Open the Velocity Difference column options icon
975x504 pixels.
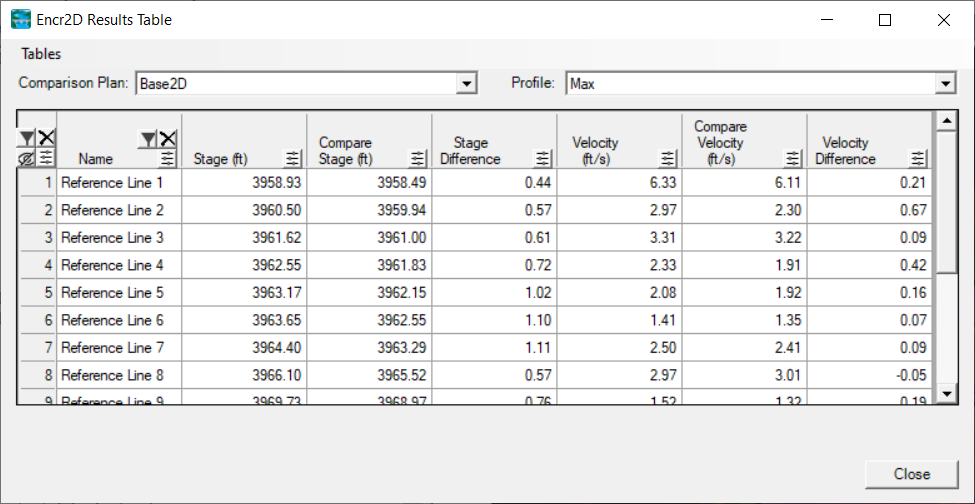[x=917, y=158]
